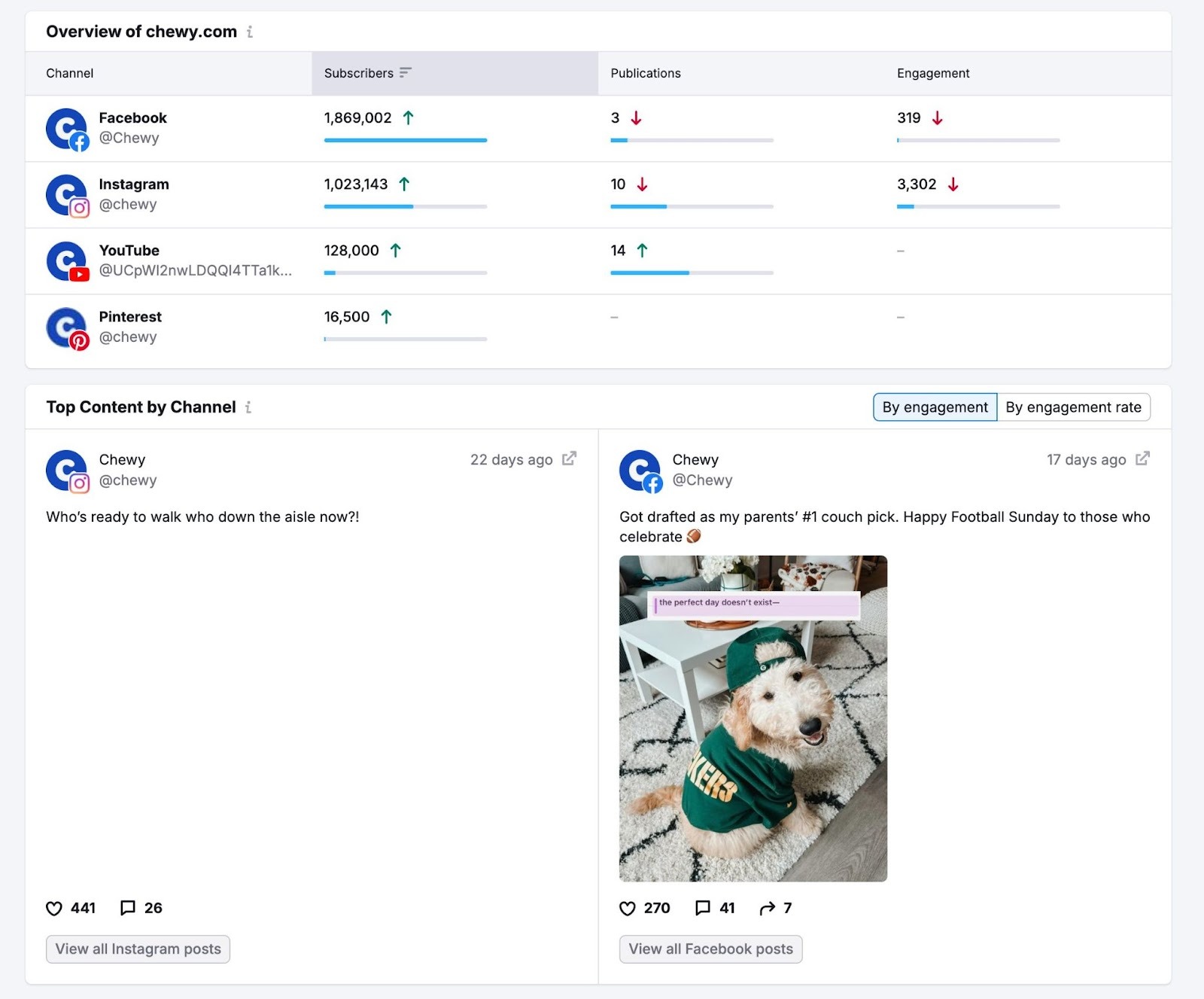
Task: Switch to the By engagement rate view
Action: [1074, 407]
